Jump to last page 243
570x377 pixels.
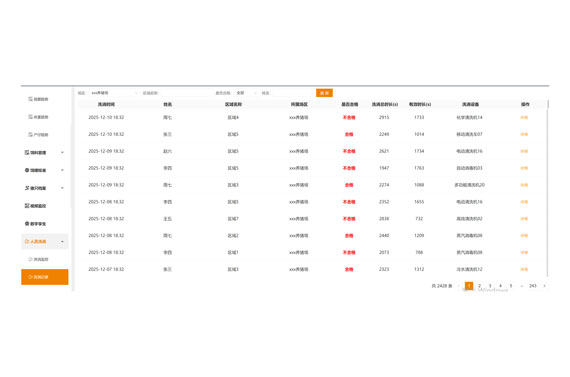[x=533, y=286]
